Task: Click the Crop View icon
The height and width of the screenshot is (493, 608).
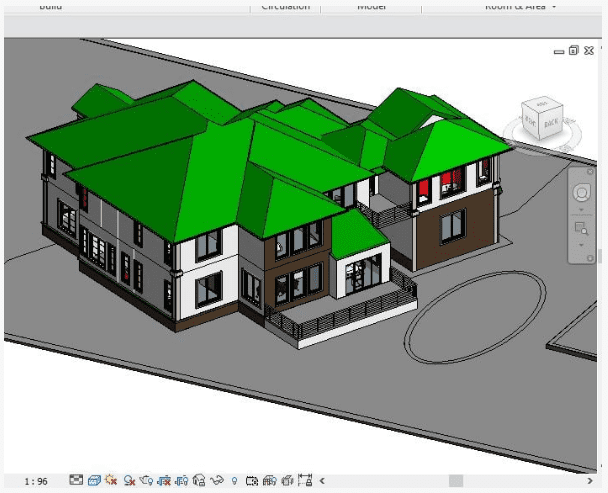Action: pos(165,481)
